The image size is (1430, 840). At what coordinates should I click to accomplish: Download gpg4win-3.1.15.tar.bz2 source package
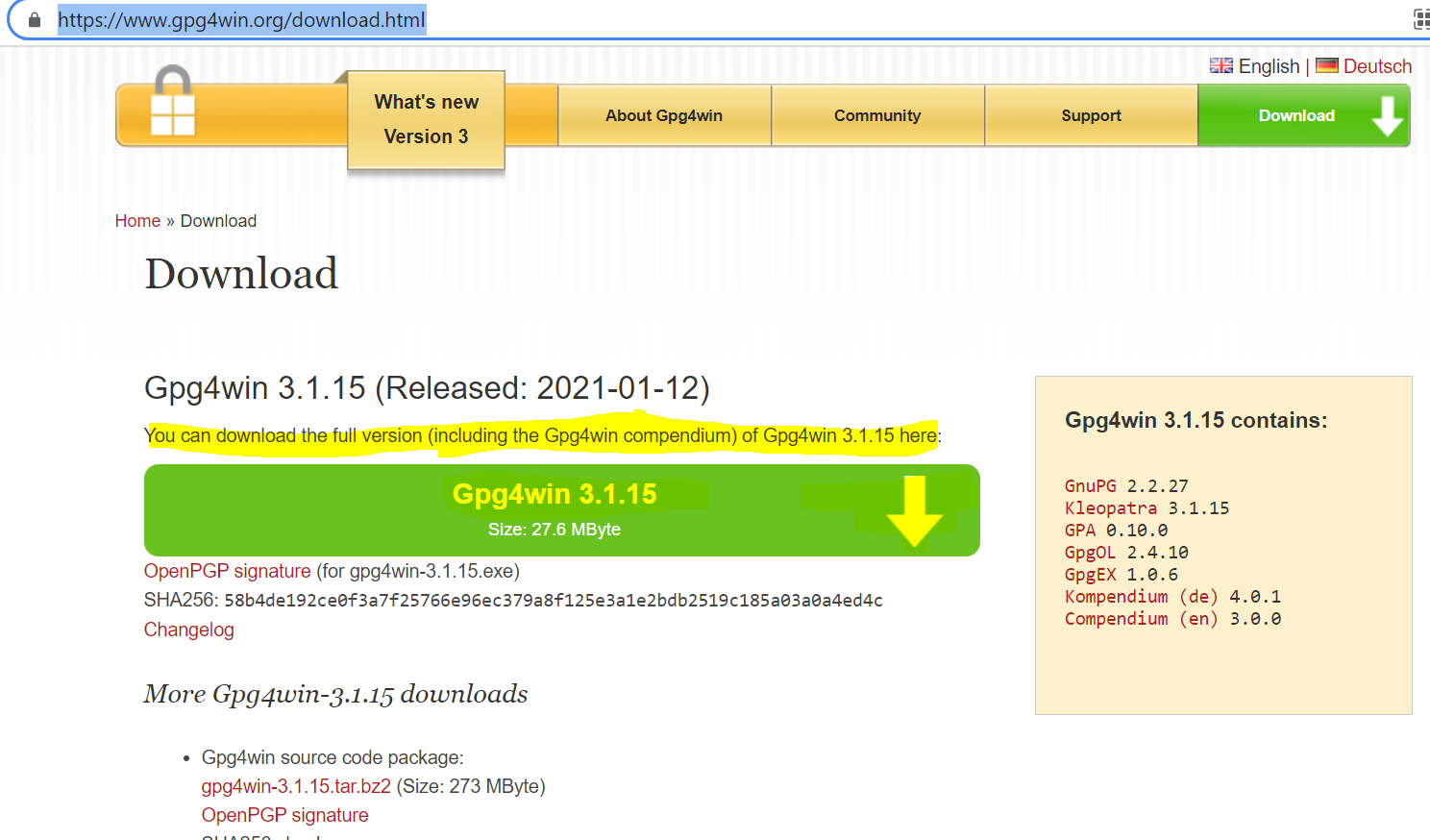click(296, 786)
